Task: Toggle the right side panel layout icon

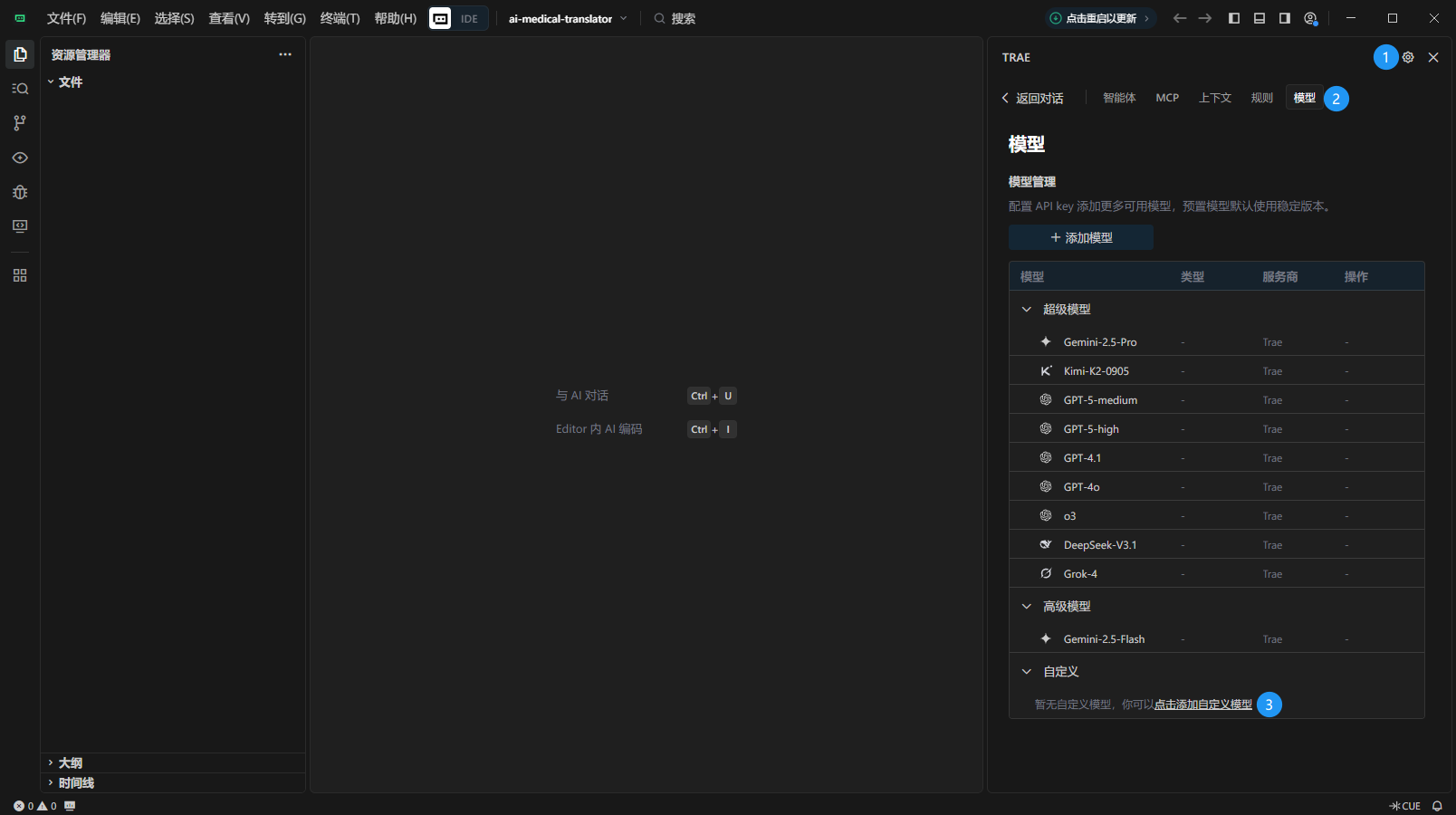Action: [1285, 18]
